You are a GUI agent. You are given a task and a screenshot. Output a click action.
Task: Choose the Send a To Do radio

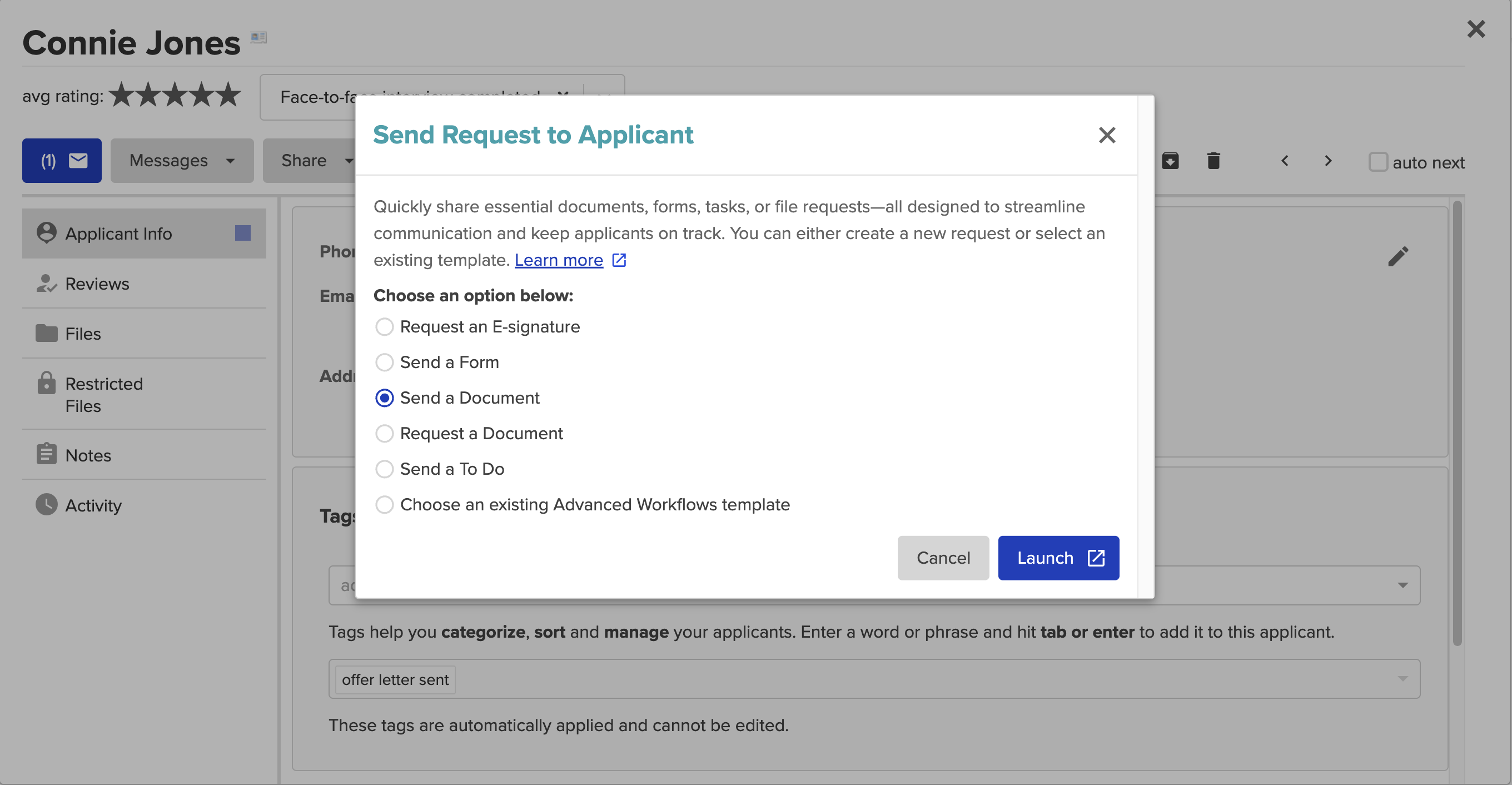(385, 469)
